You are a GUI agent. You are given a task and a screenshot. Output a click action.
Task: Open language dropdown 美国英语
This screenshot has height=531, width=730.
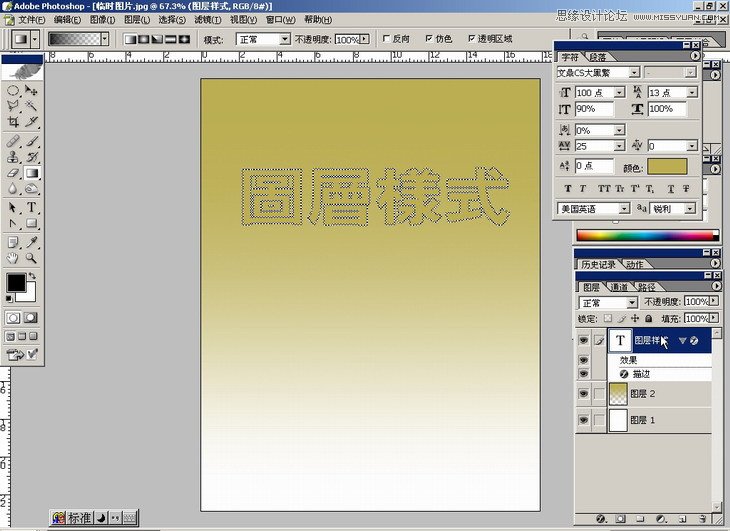tap(624, 208)
